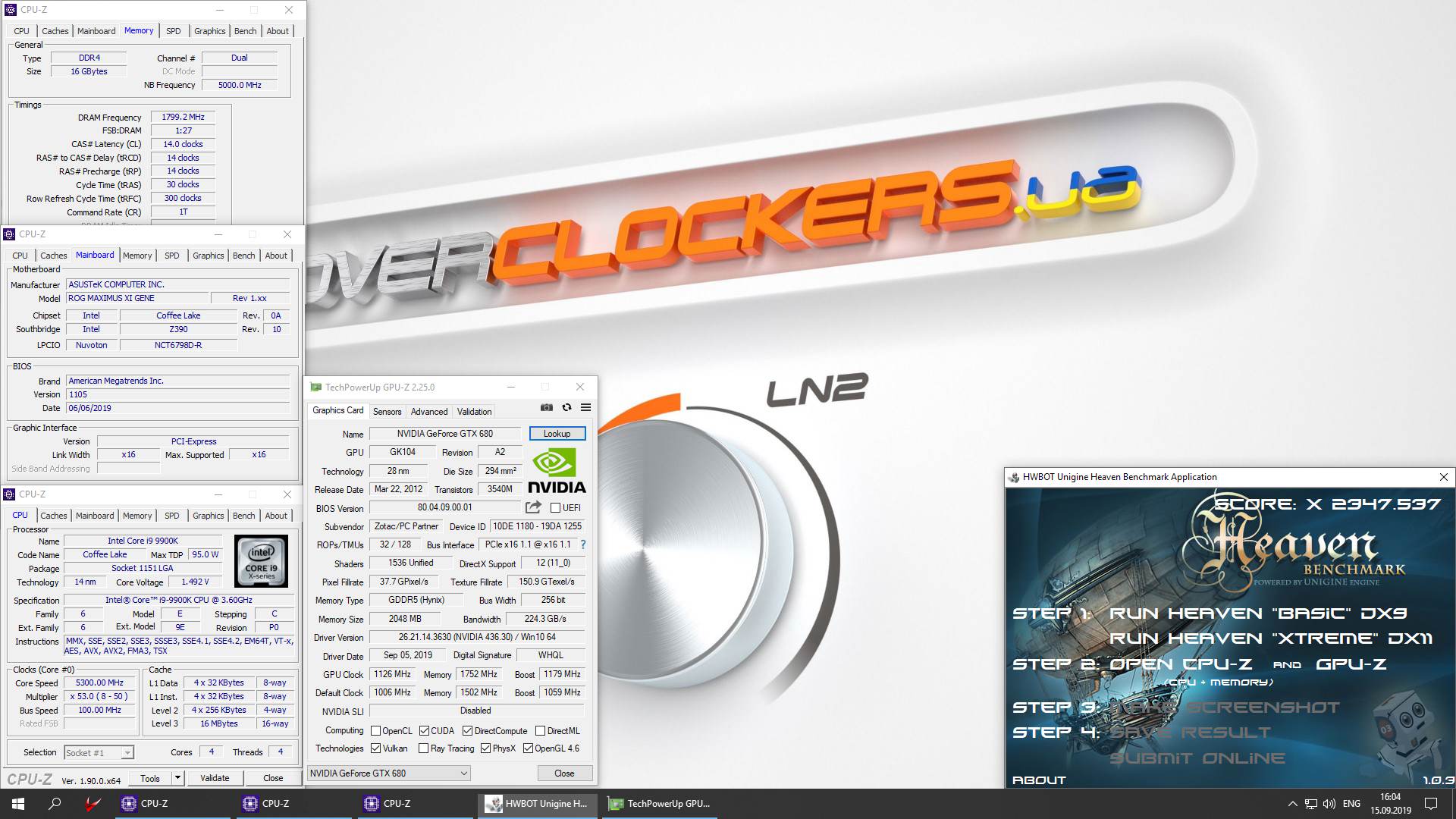Open the About tab in CPU-Z Mainboard window
The height and width of the screenshot is (819, 1456).
276,256
